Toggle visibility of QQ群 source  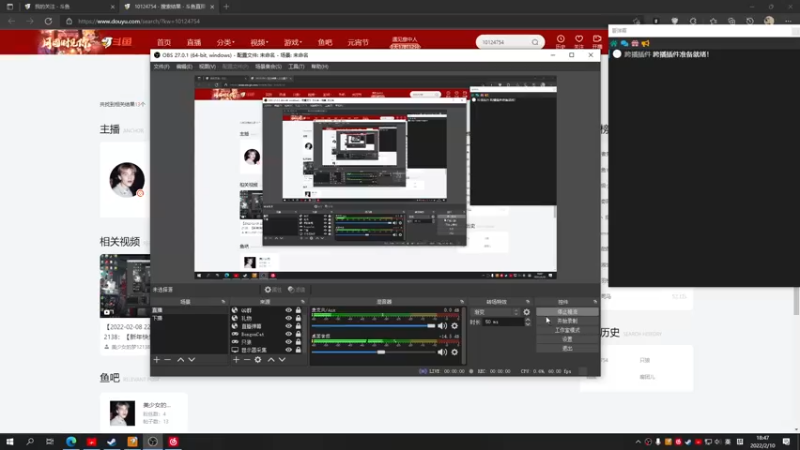[x=289, y=310]
